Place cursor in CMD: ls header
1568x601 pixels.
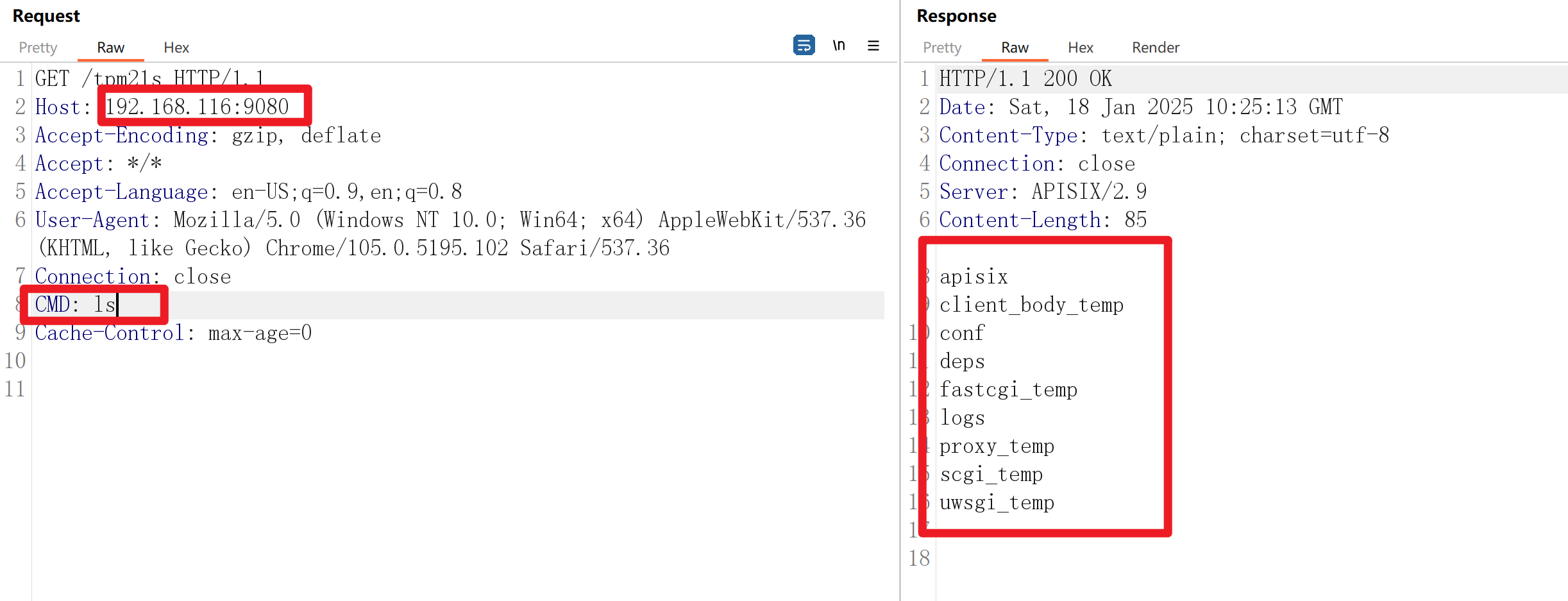[75, 305]
